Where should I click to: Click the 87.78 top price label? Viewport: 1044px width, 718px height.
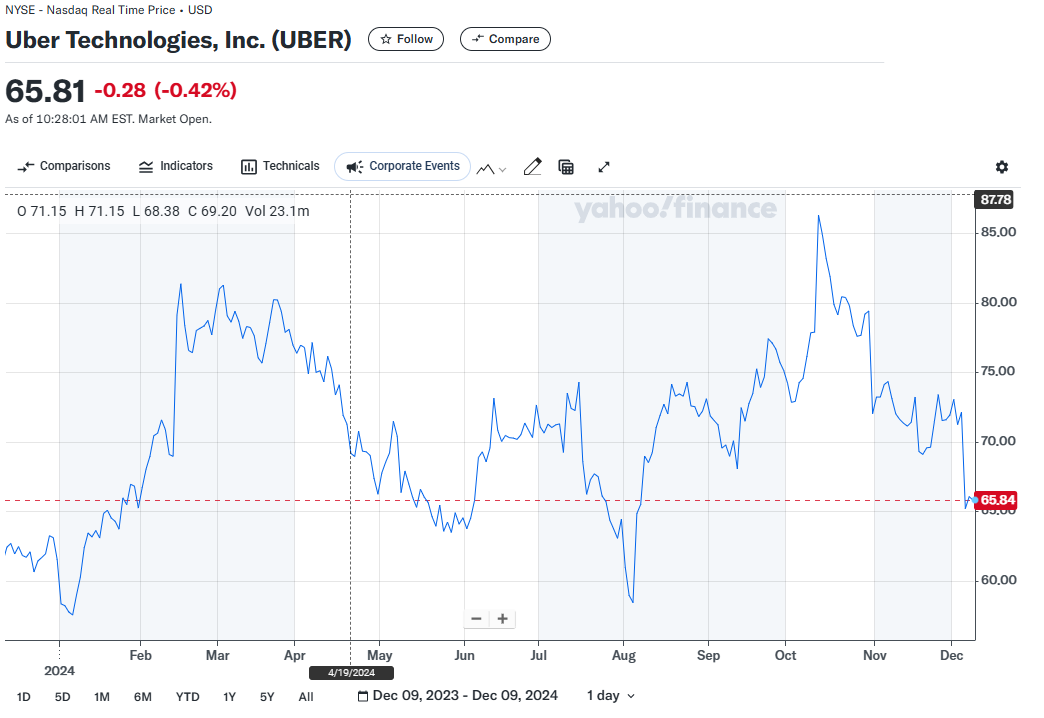point(995,199)
